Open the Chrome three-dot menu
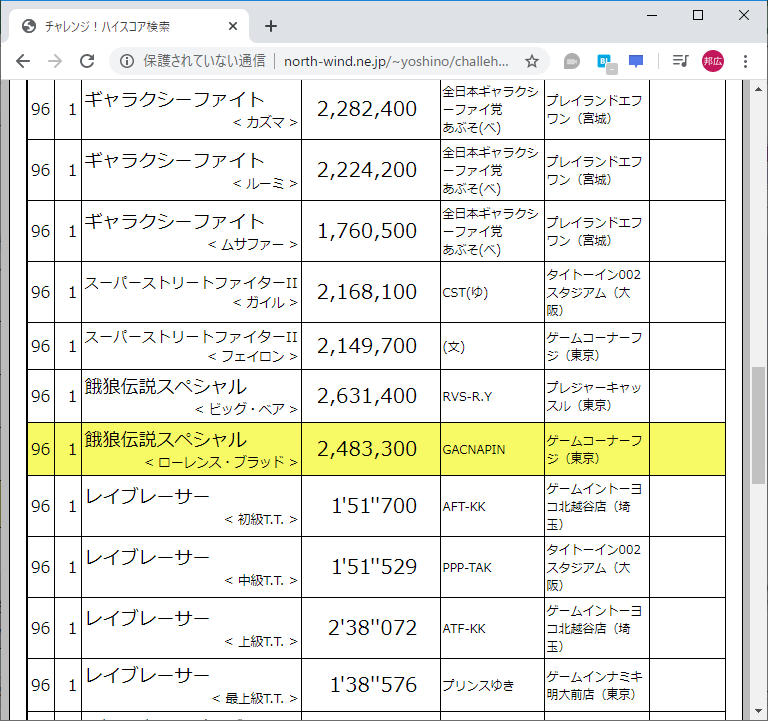This screenshot has height=721, width=768. click(x=745, y=61)
